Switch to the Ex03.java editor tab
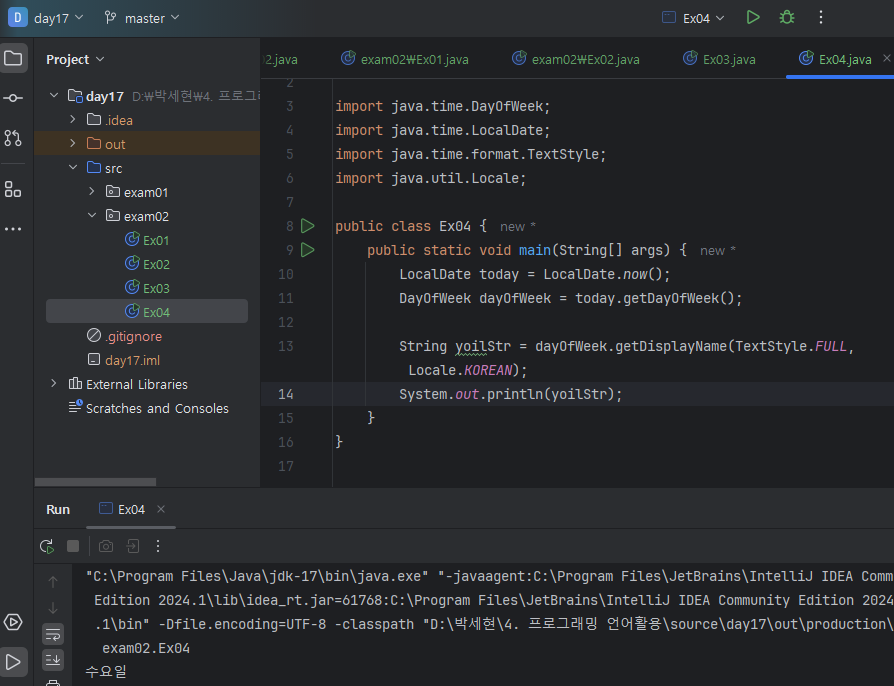The height and width of the screenshot is (686, 894). tap(728, 59)
